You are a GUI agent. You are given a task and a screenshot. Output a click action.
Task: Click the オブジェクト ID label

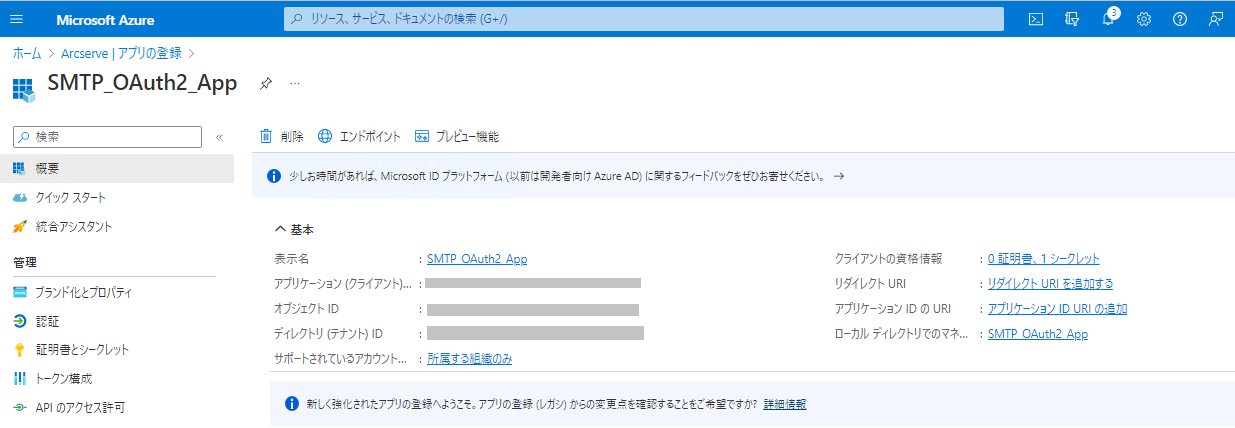coord(306,309)
